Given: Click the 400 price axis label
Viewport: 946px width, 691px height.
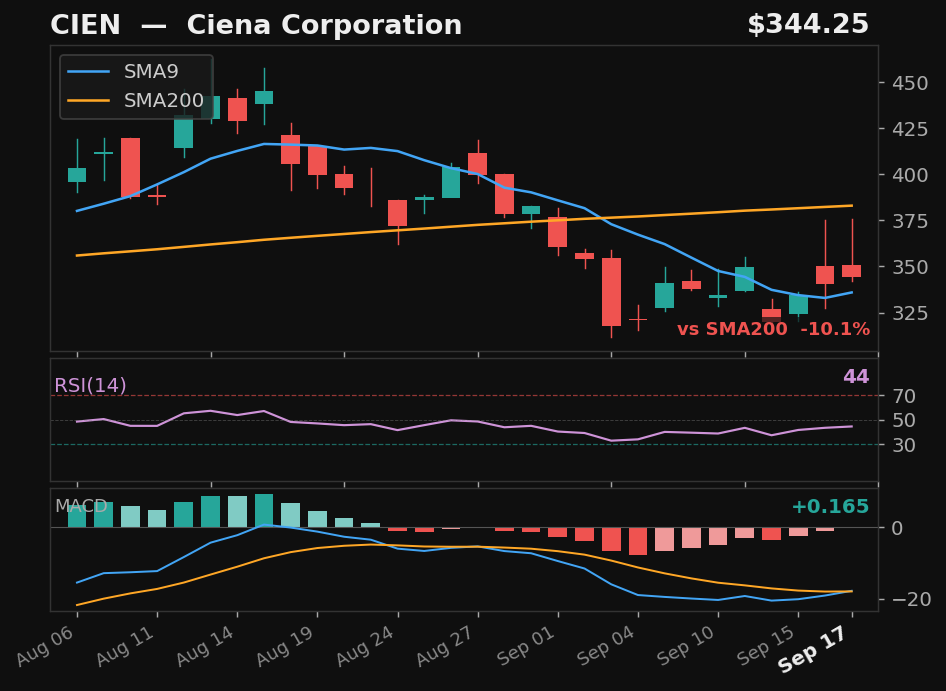Looking at the screenshot, I should pos(910,176).
